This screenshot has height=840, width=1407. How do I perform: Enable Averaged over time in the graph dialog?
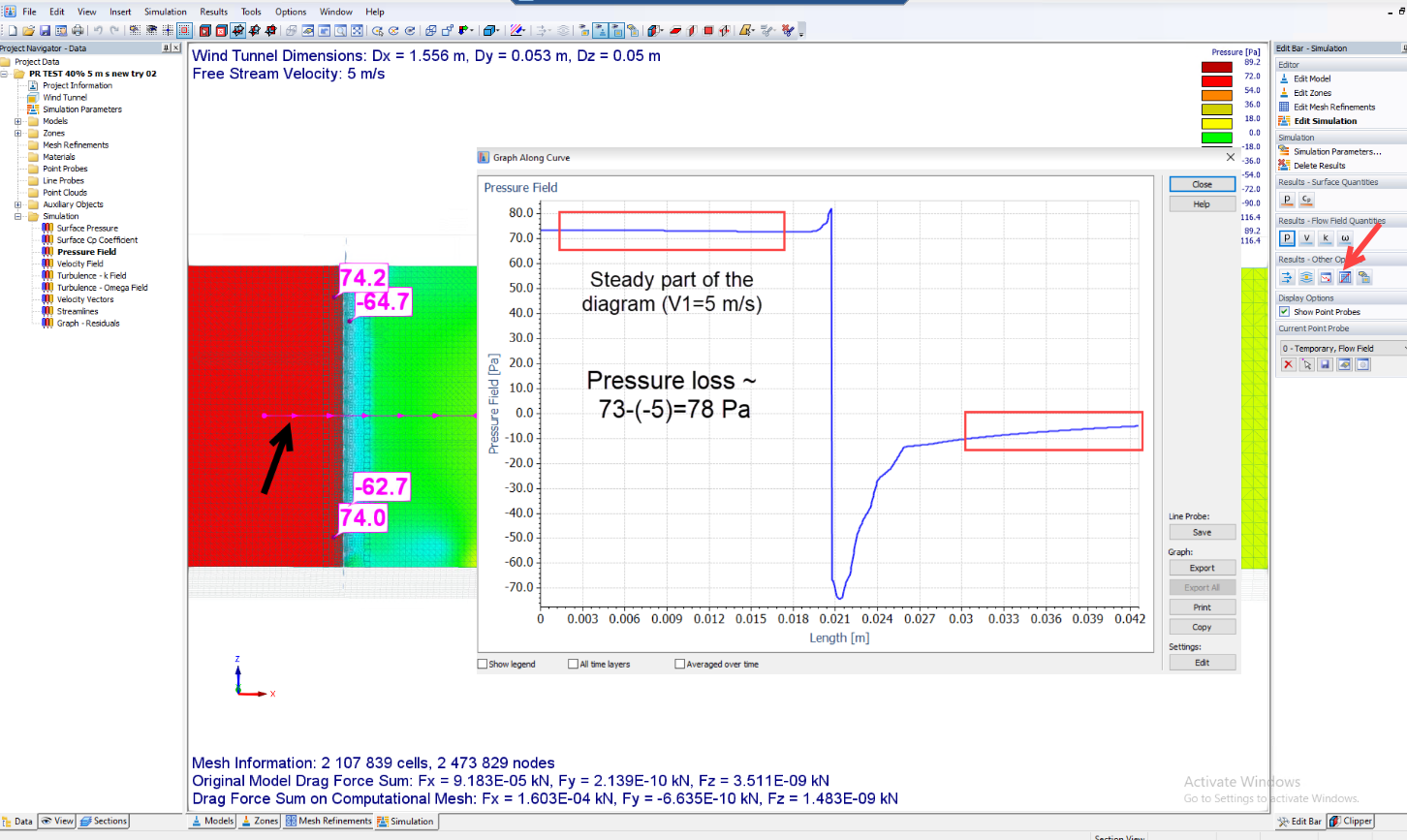click(679, 664)
